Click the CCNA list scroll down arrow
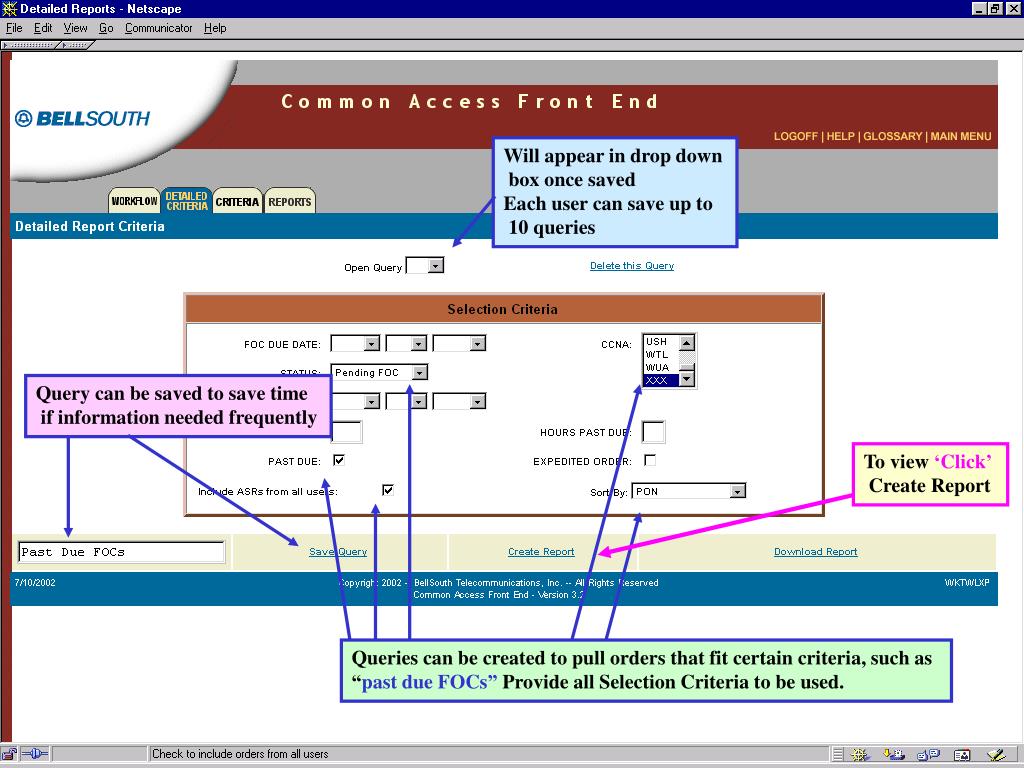This screenshot has height=768, width=1024. [686, 379]
